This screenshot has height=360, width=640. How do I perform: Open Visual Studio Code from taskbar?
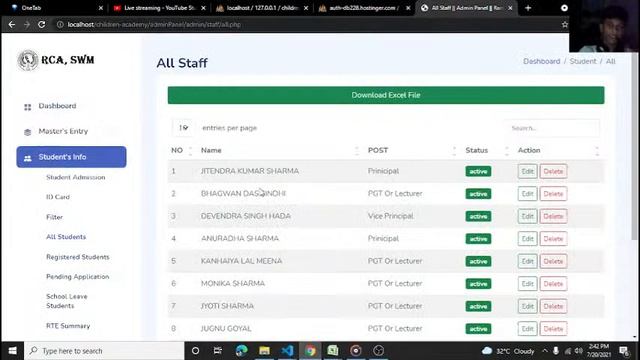point(287,351)
